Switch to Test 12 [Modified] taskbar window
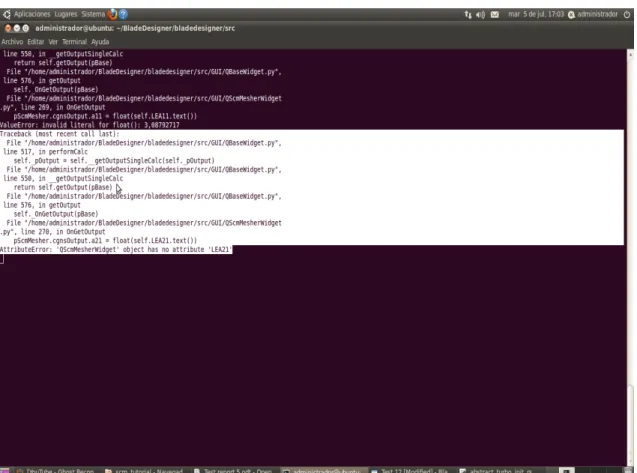This screenshot has height=473, width=637. pyautogui.click(x=410, y=471)
